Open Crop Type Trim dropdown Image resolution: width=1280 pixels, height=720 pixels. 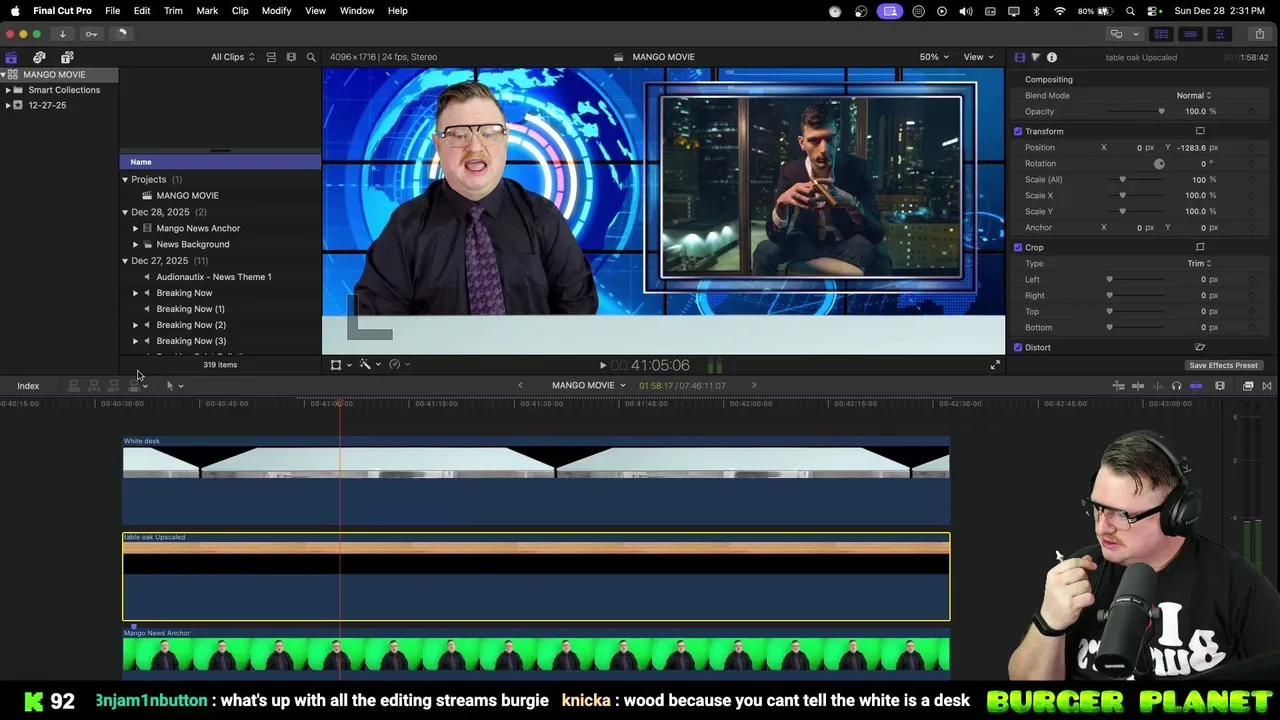coord(1199,263)
